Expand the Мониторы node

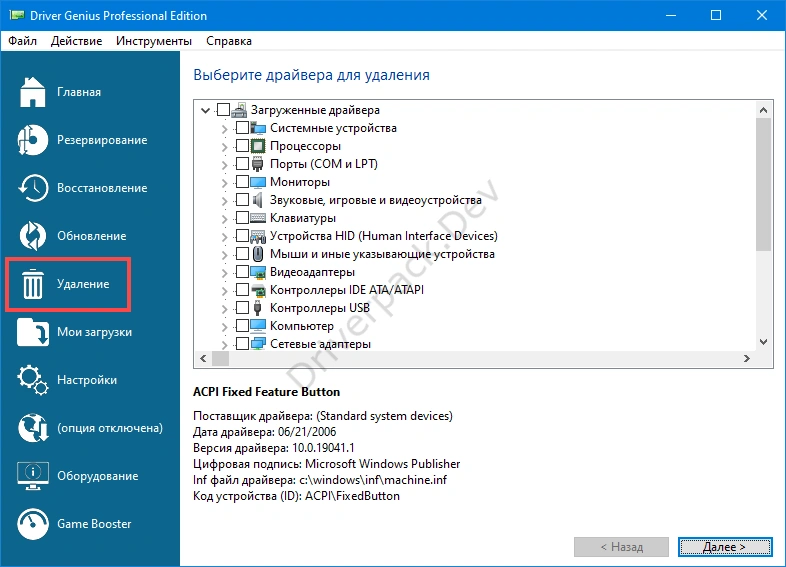point(224,183)
